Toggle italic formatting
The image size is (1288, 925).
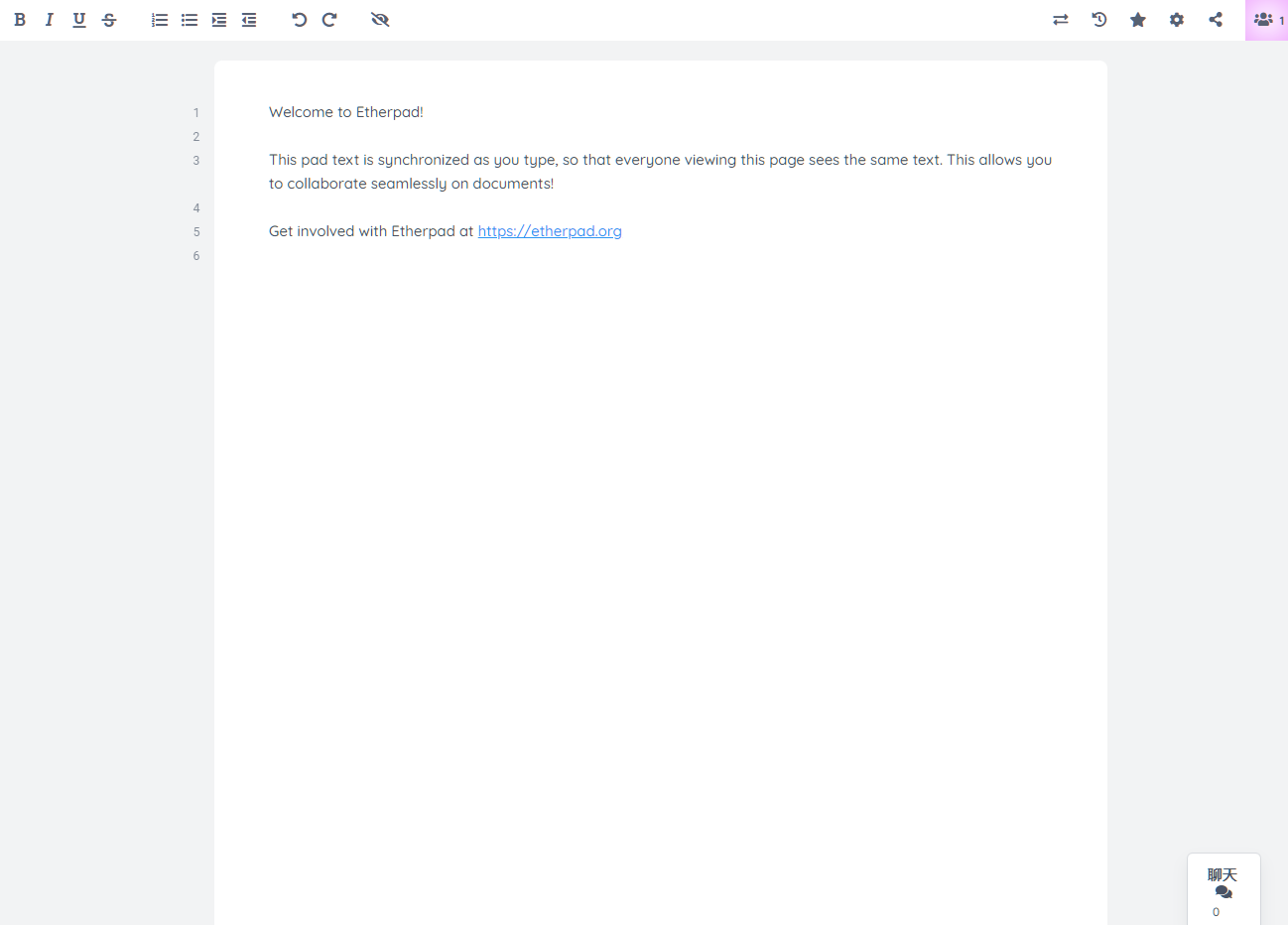50,20
